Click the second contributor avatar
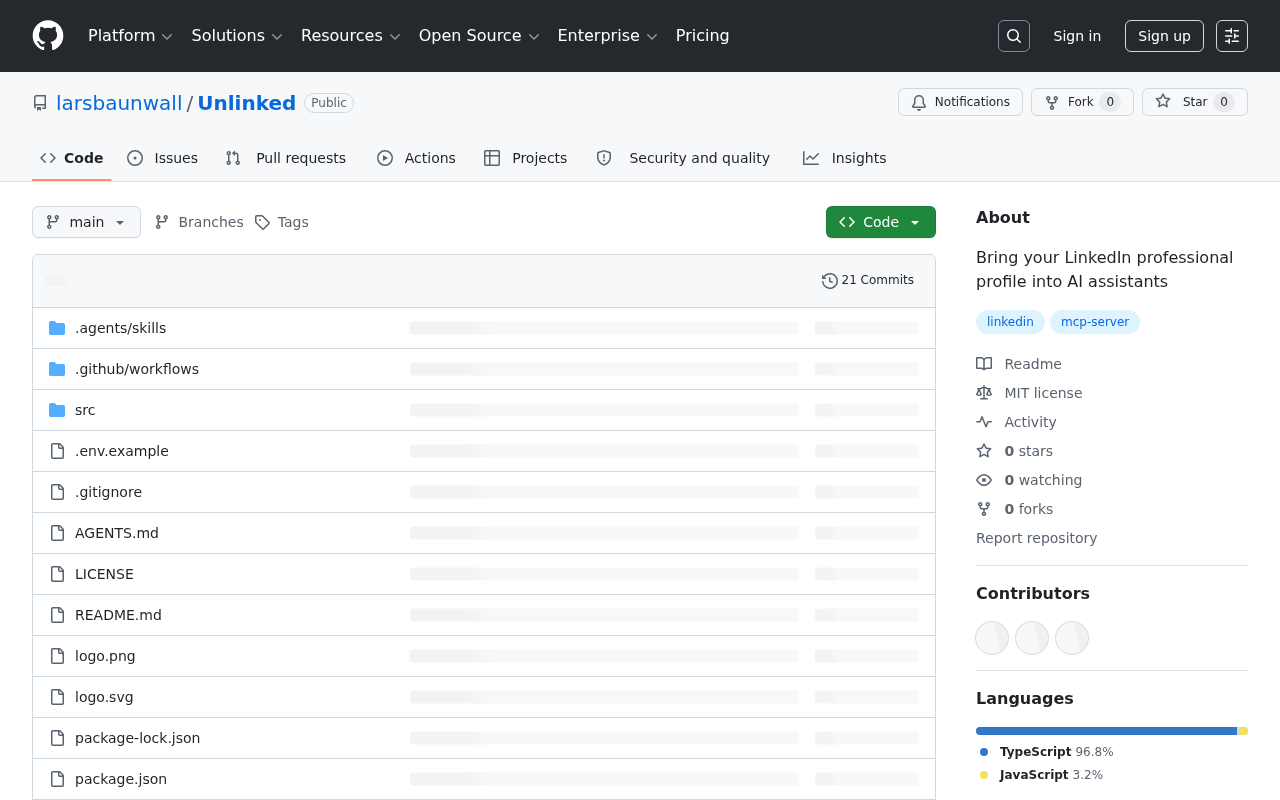This screenshot has width=1280, height=800. coord(1032,638)
